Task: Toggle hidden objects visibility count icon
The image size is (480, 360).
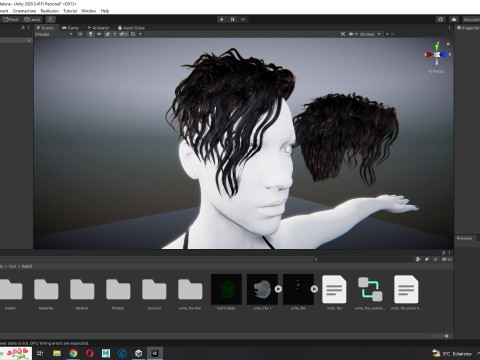Action: [123, 34]
